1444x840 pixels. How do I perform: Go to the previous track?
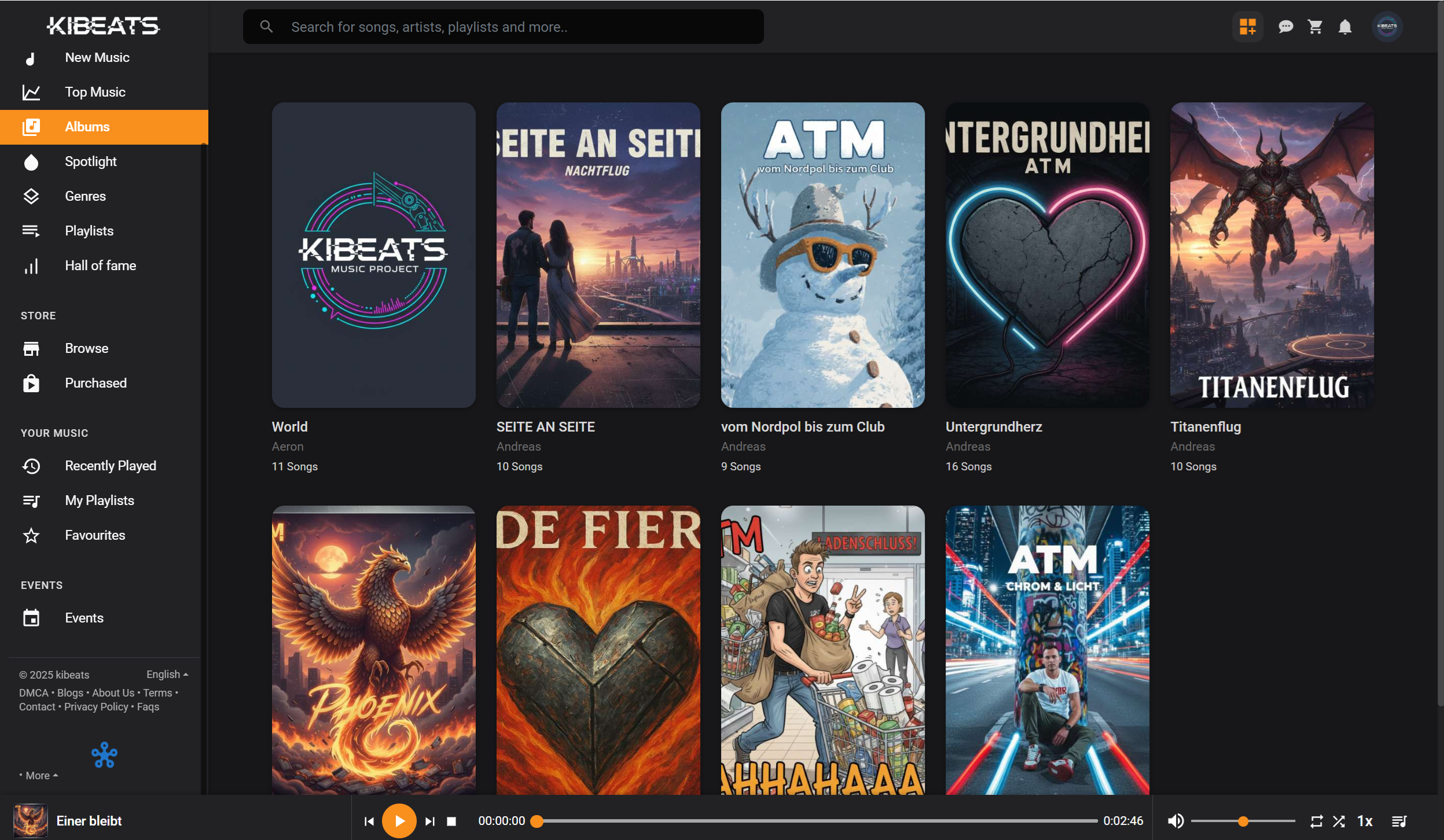coord(369,821)
